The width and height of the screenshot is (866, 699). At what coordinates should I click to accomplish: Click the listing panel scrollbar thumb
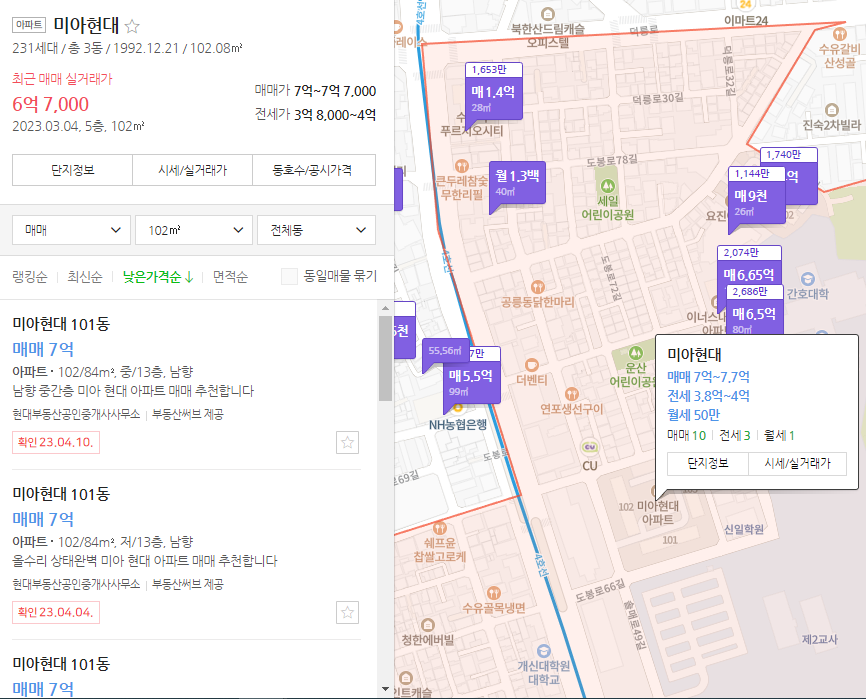tap(386, 359)
